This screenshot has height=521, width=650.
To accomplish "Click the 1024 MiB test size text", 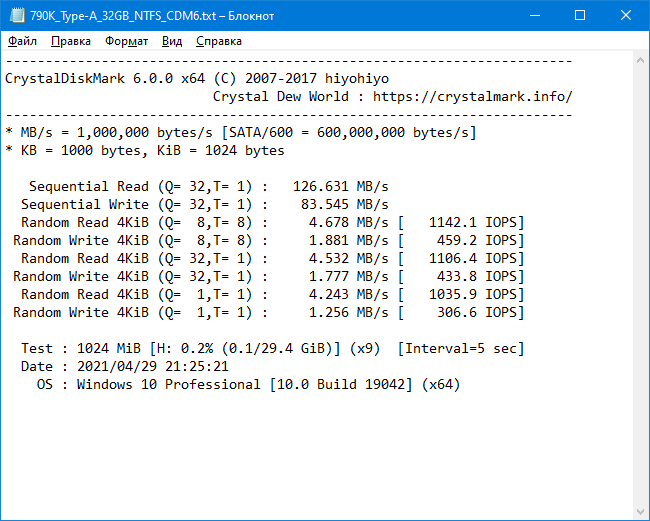I will point(109,348).
